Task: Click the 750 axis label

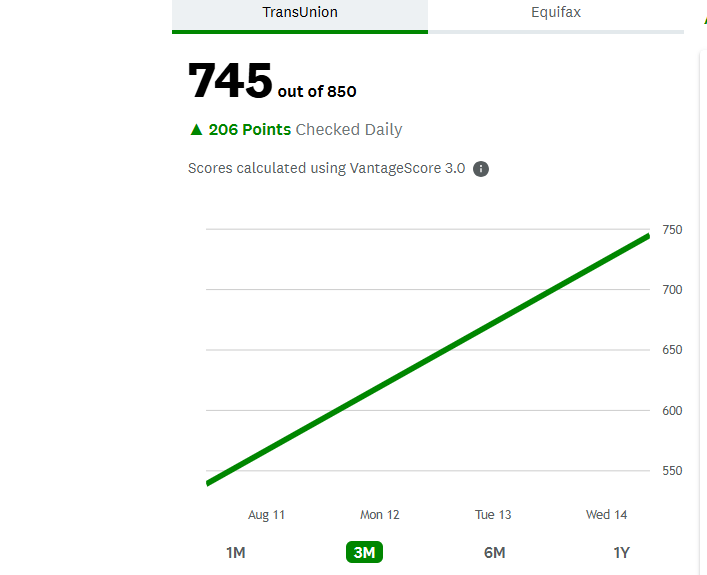Action: [x=672, y=230]
